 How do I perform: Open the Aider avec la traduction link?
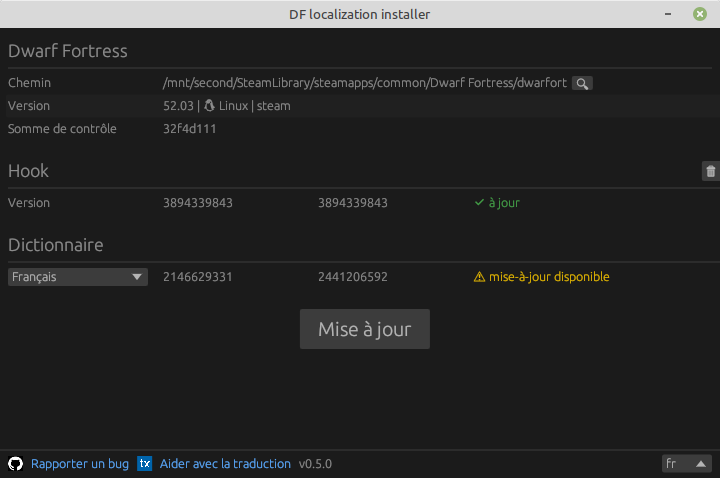pos(225,464)
